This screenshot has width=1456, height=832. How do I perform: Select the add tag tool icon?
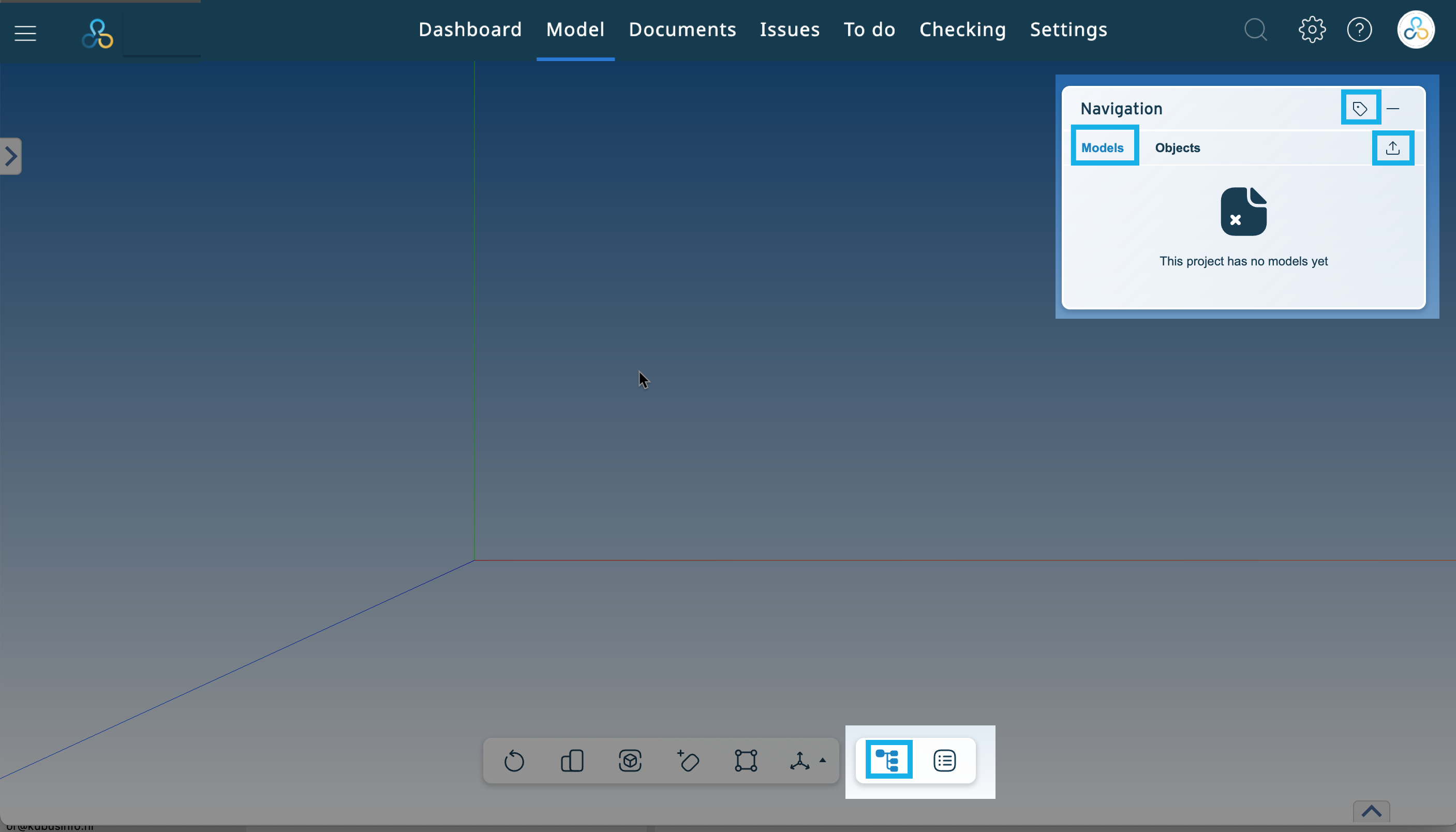click(x=688, y=761)
